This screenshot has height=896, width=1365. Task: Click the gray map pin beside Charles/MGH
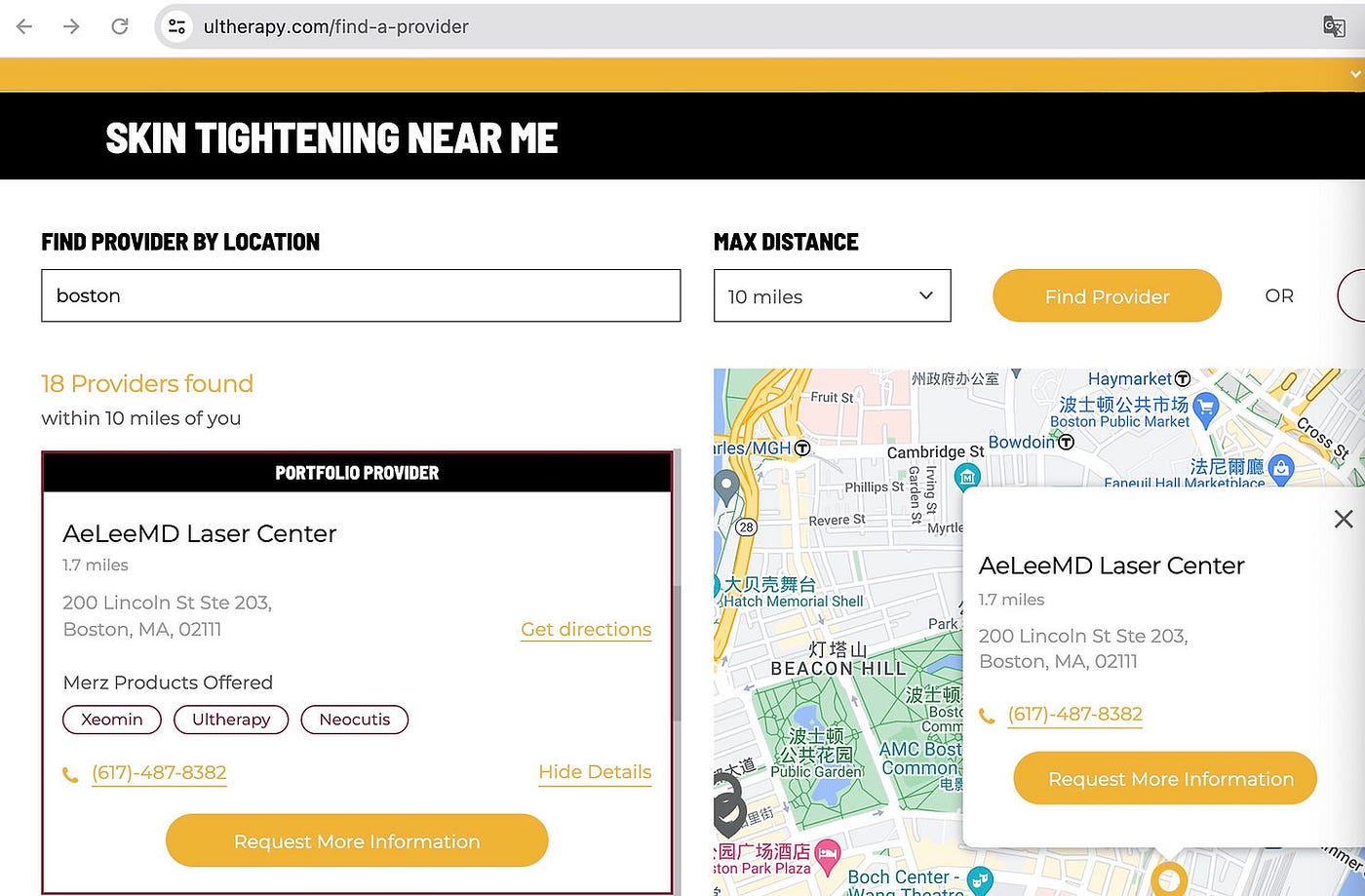(x=726, y=487)
